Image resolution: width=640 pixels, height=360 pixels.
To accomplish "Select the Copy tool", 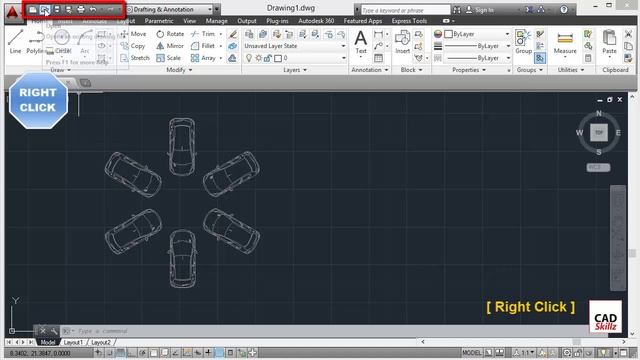I will (x=133, y=46).
